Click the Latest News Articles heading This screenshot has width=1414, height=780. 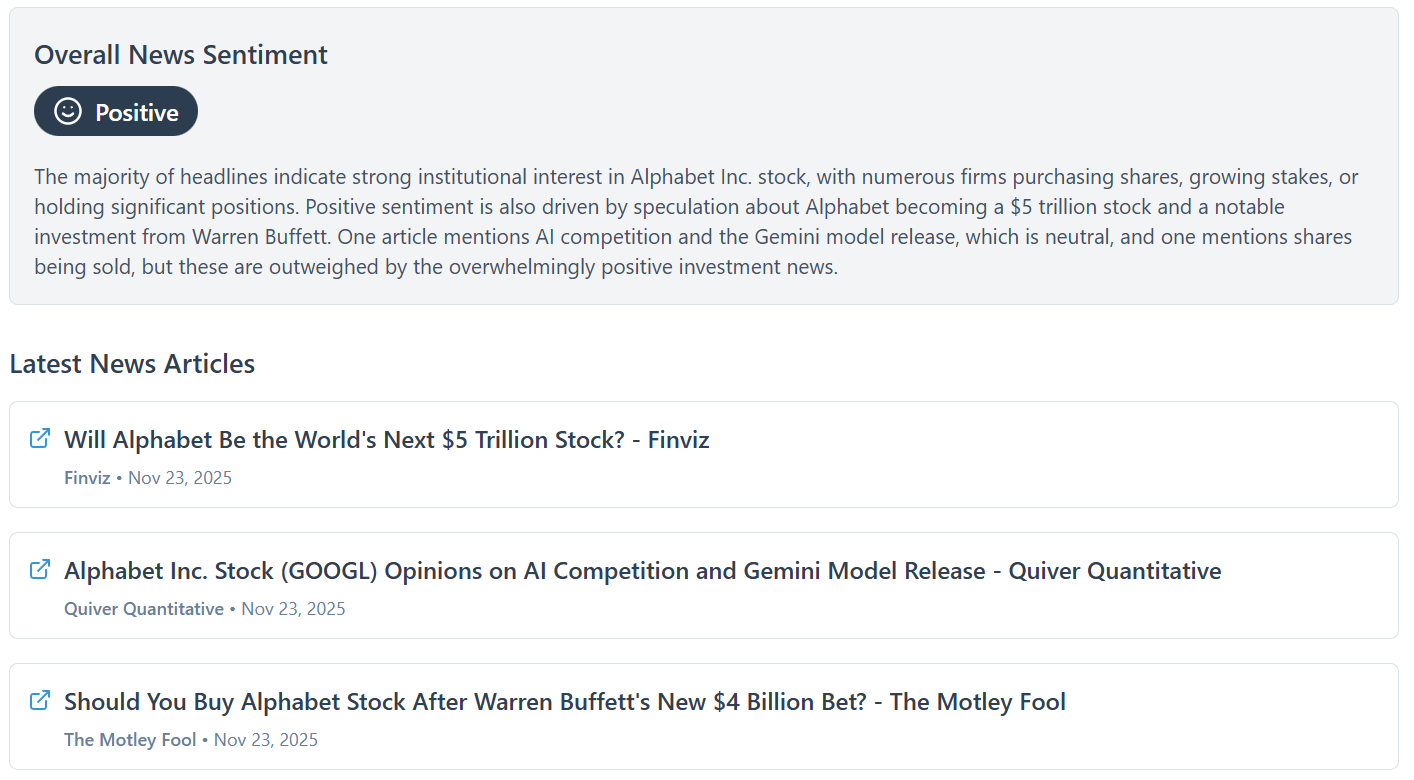[x=132, y=364]
